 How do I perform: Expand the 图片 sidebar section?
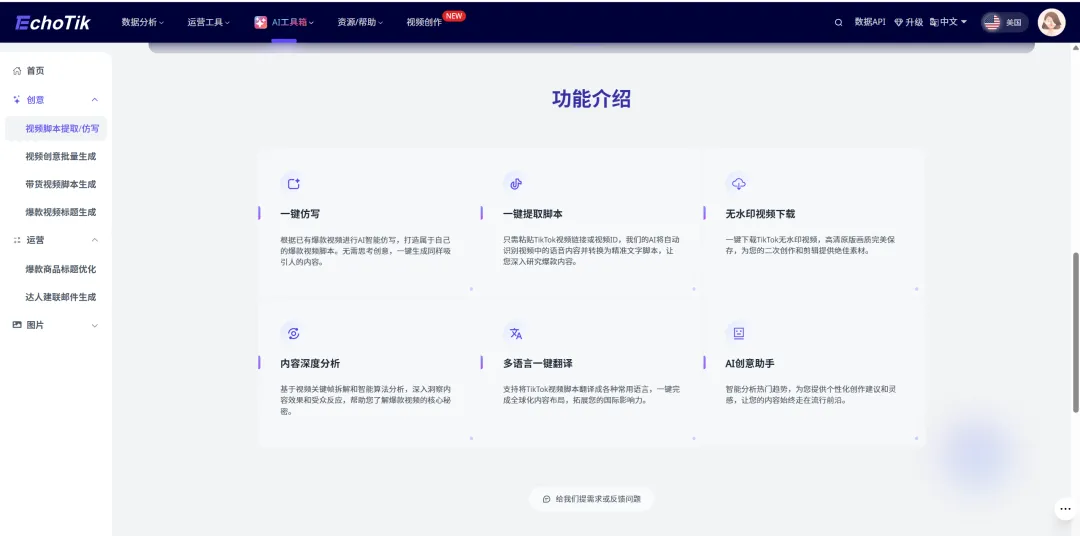94,325
